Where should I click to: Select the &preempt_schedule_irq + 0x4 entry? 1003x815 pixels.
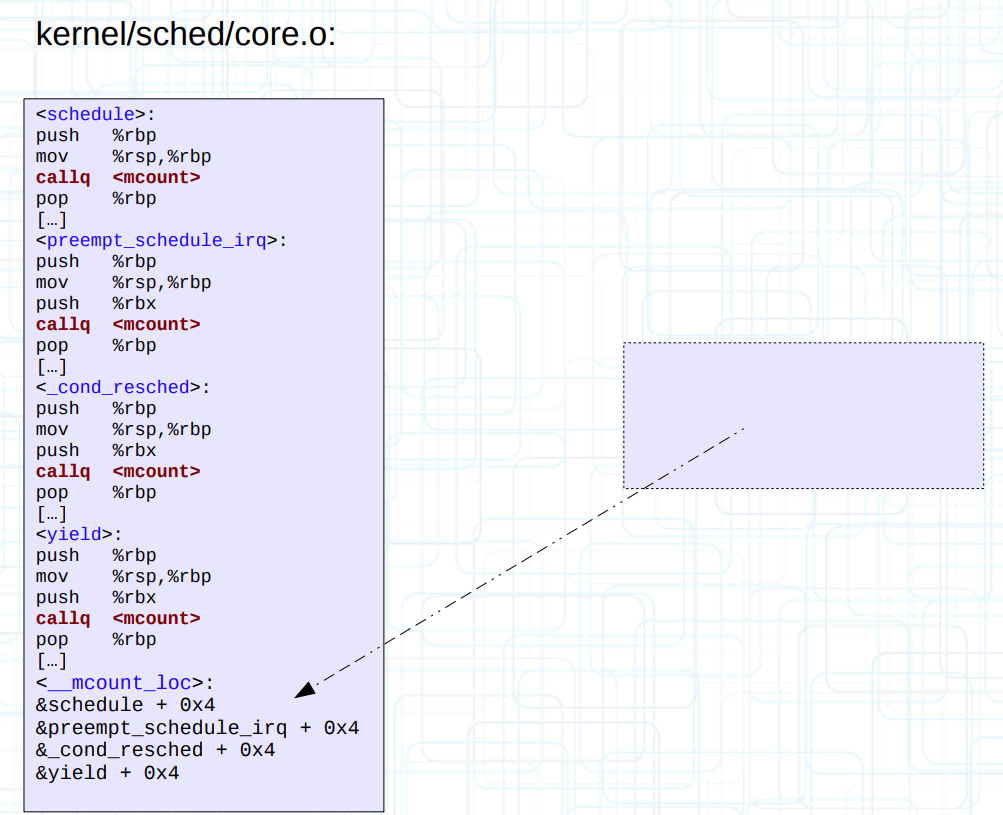(x=197, y=728)
